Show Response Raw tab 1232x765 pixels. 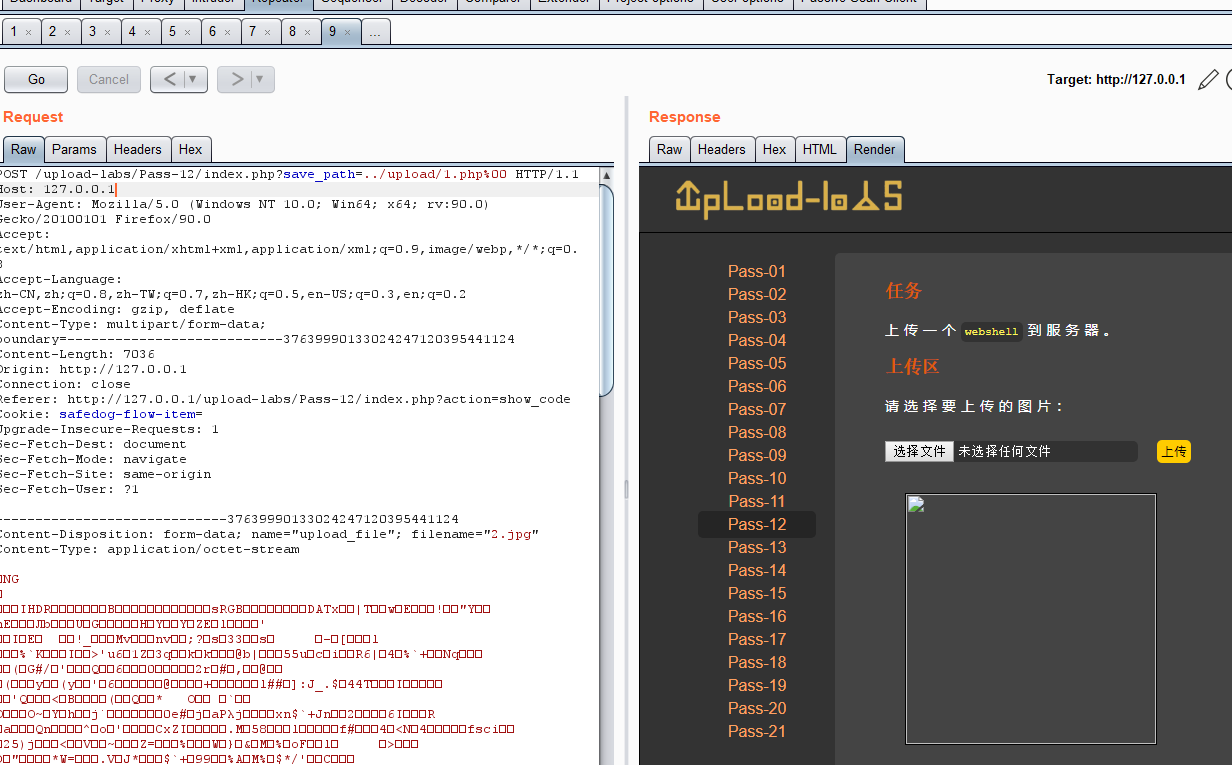[669, 149]
